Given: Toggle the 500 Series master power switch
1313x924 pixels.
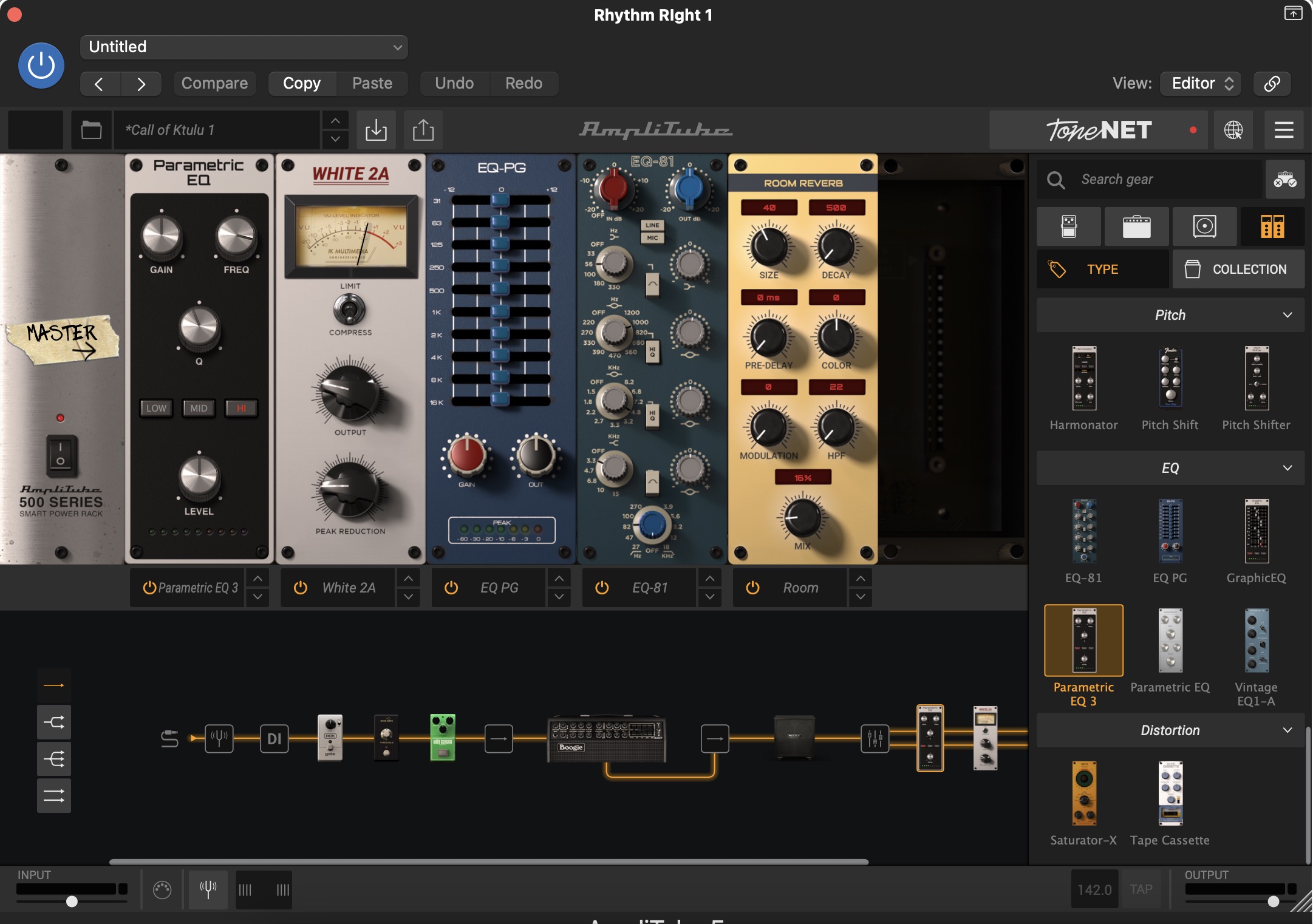Looking at the screenshot, I should [x=61, y=455].
